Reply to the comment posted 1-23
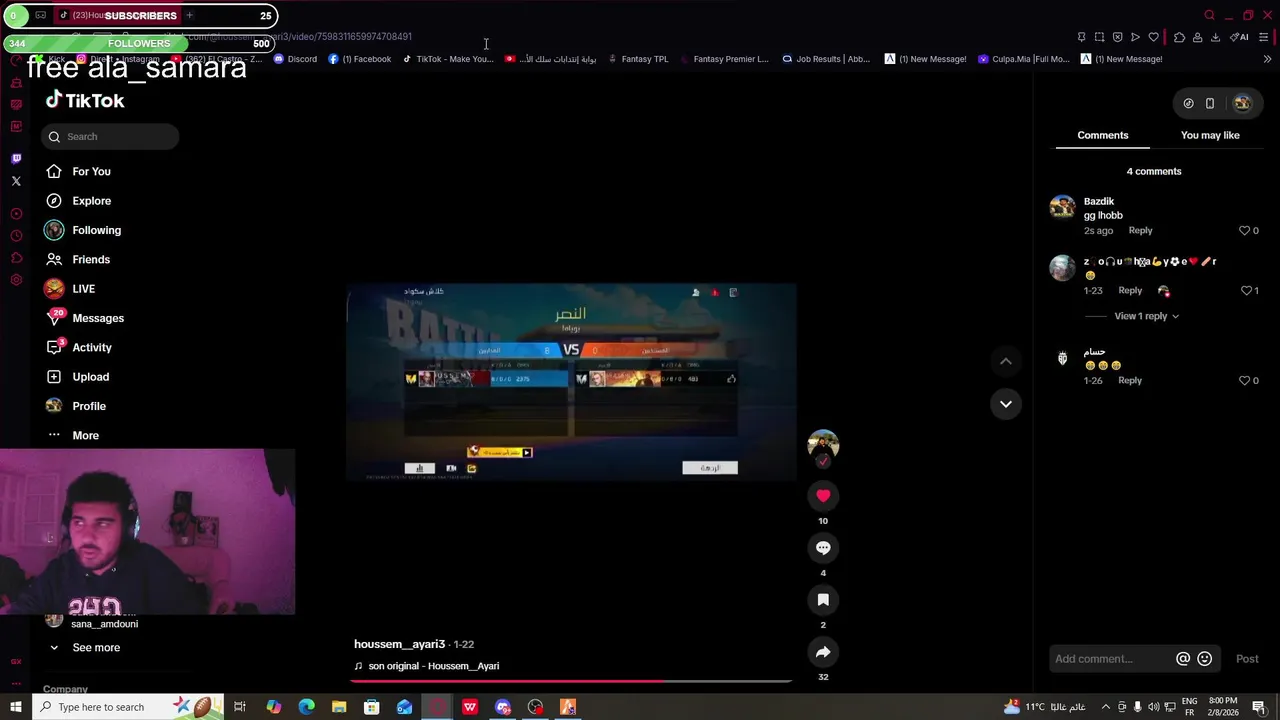Viewport: 1280px width, 720px height. 1130,290
